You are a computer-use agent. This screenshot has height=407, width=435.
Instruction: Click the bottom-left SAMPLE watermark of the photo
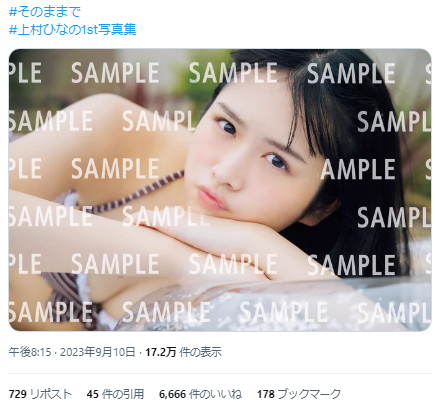pos(51,312)
